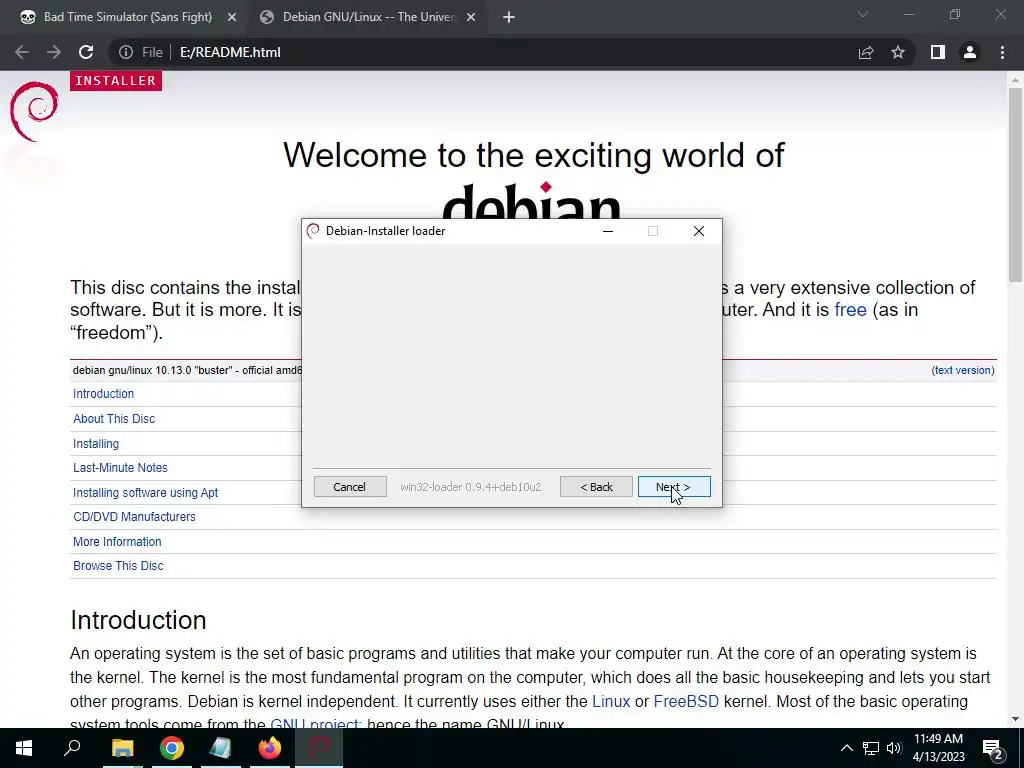Viewport: 1024px width, 768px height.
Task: Open the network tray icon
Action: [871, 748]
